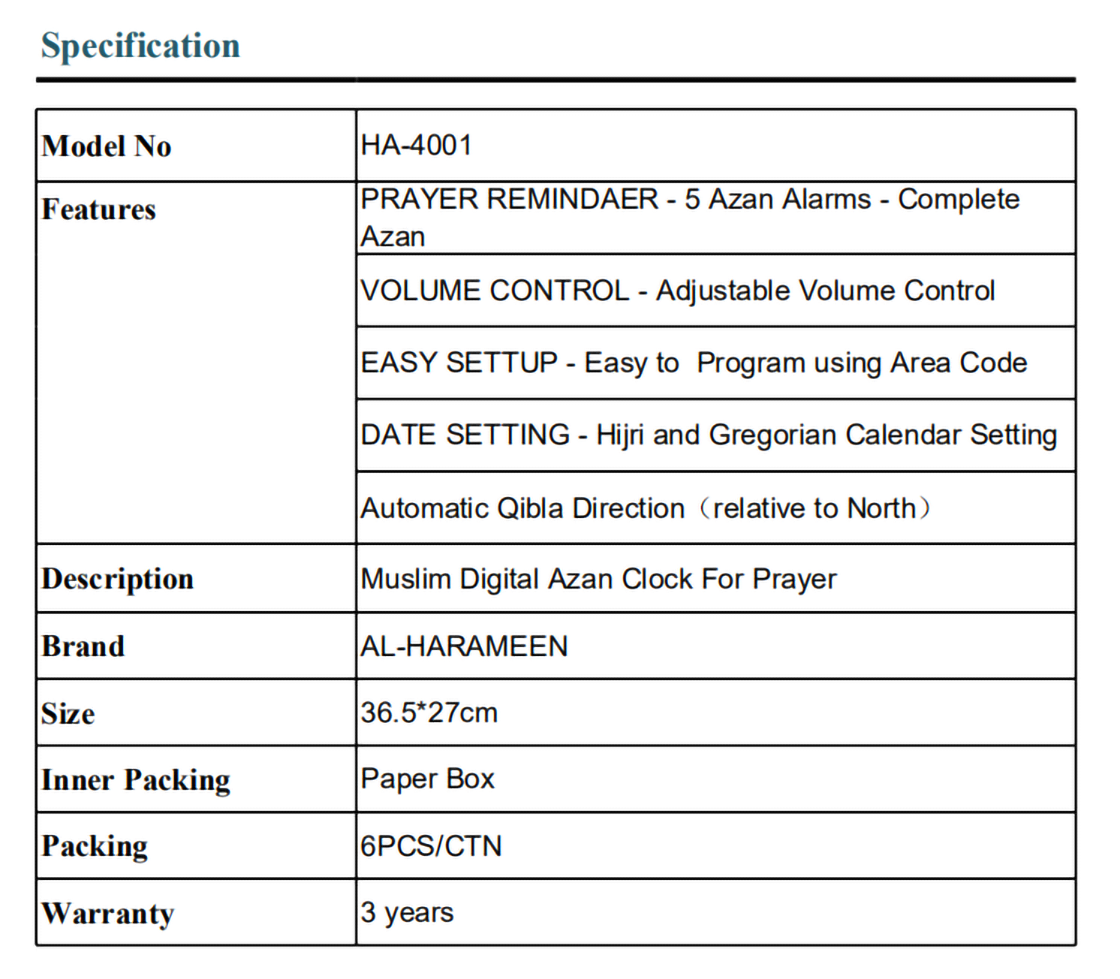
Task: Click the PRAYER REMINDAER feature text
Action: pos(689,217)
